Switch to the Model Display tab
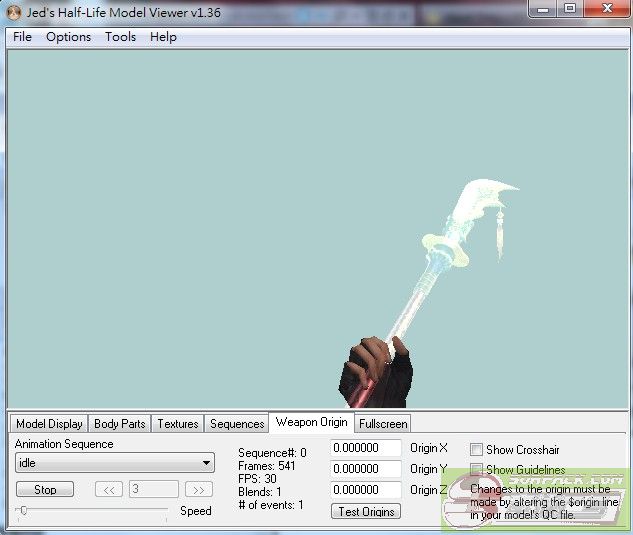This screenshot has height=535, width=633. [x=49, y=424]
